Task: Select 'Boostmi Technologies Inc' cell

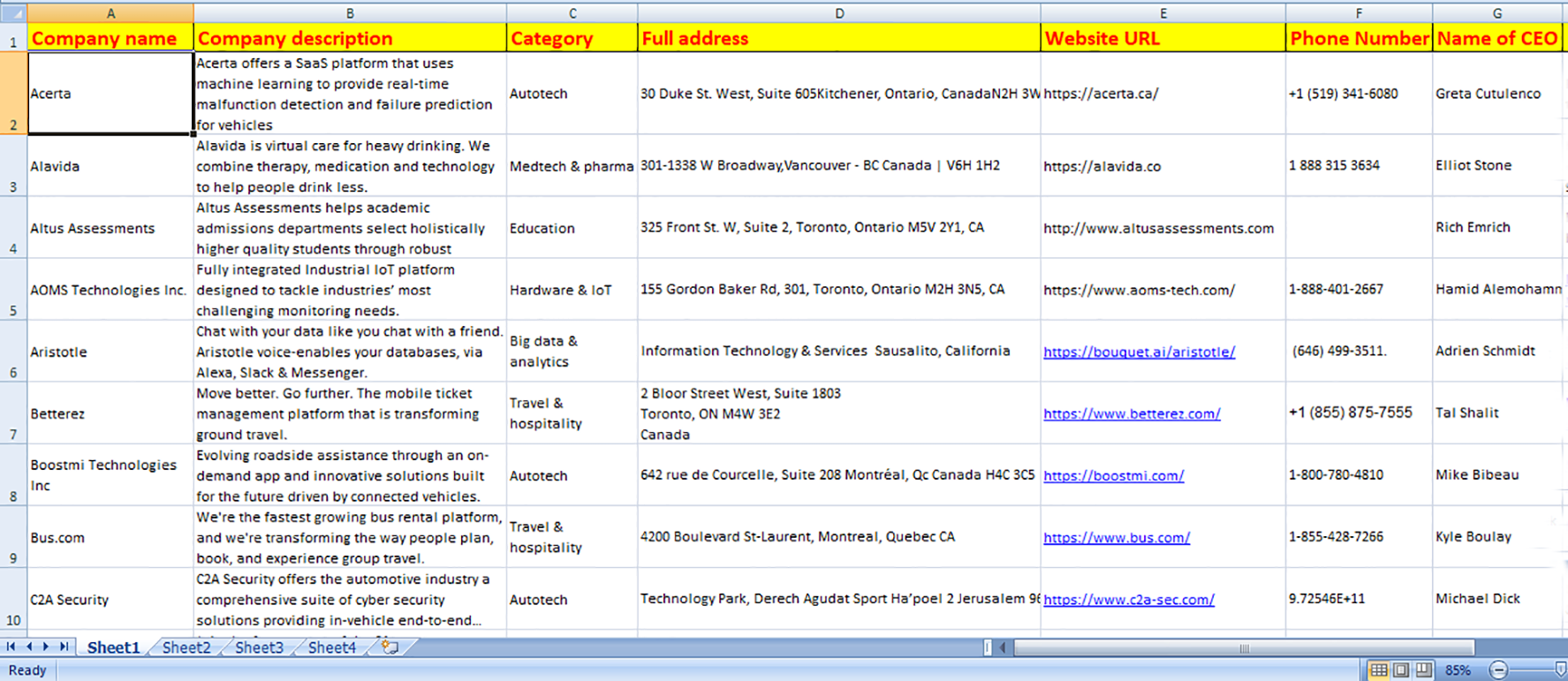Action: click(x=110, y=474)
